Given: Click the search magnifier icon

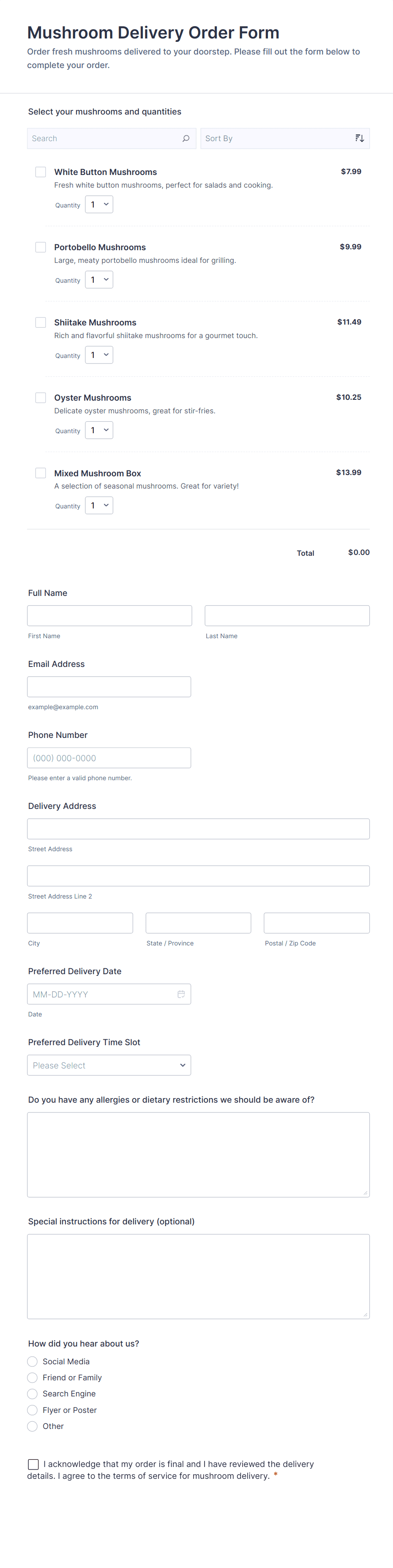Looking at the screenshot, I should click(186, 138).
